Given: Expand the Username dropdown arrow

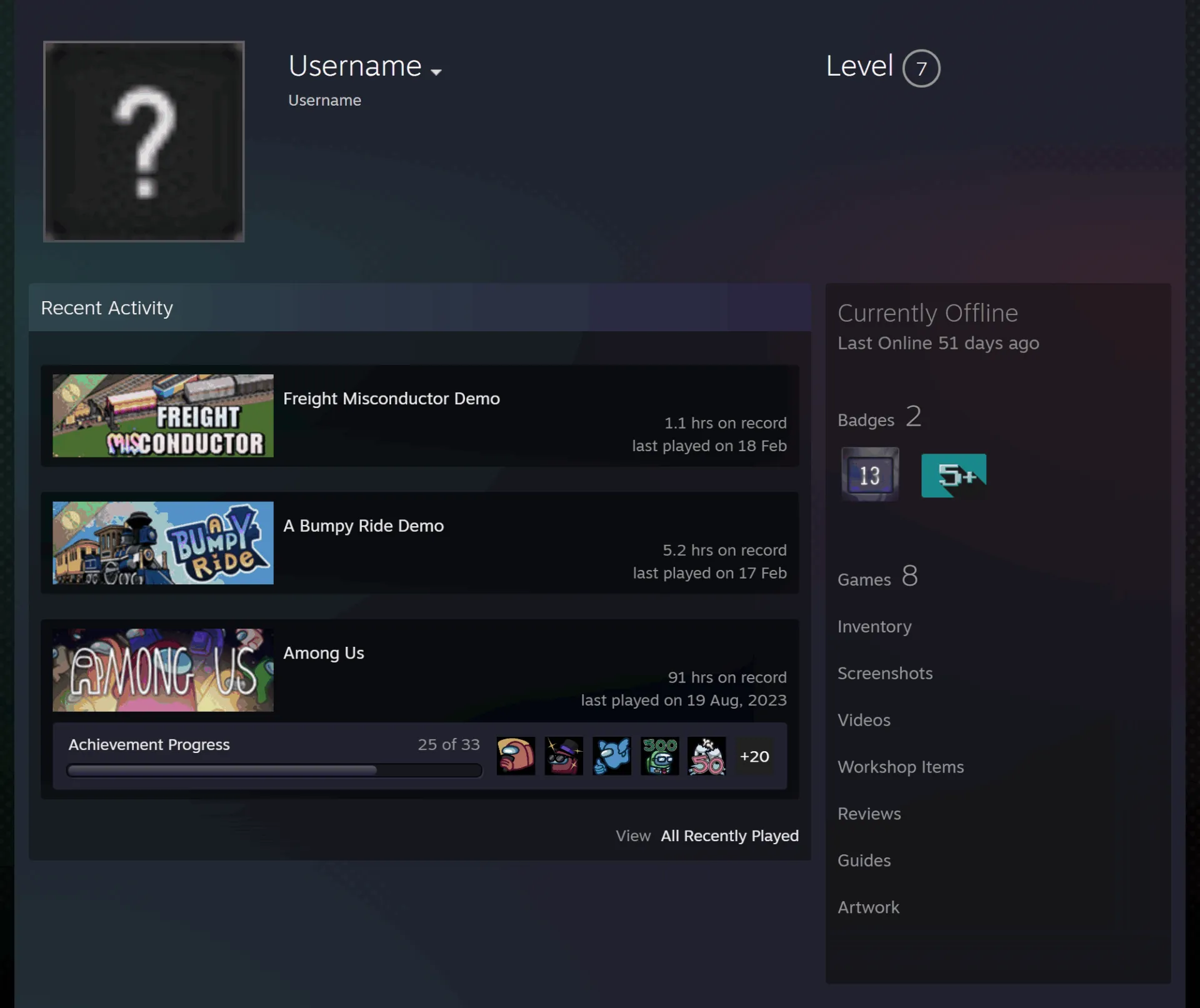Looking at the screenshot, I should 436,72.
